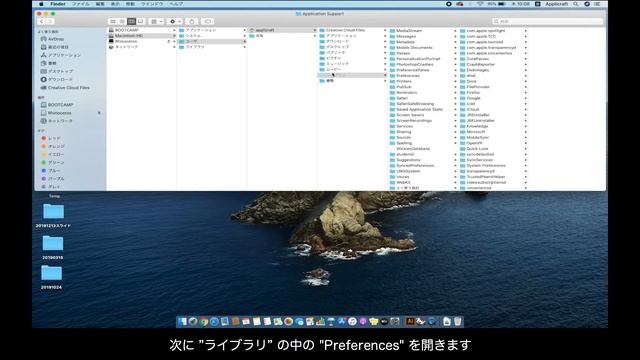The height and width of the screenshot is (360, 640).
Task: Expand arrow next to Safari folder
Action: tap(455, 98)
